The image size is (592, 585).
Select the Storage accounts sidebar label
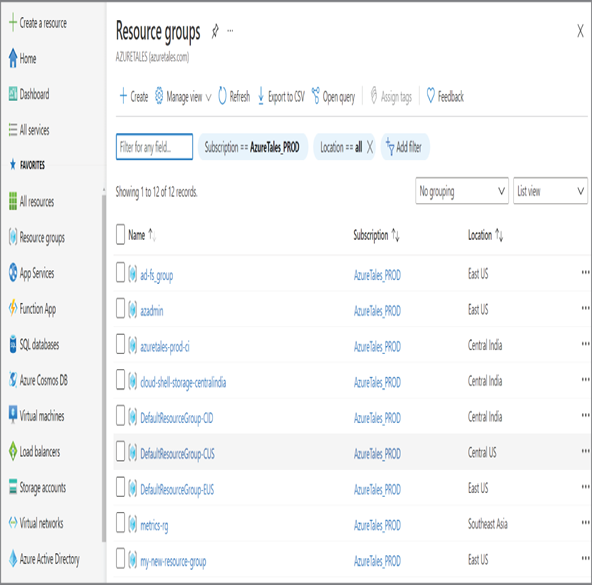tap(43, 487)
